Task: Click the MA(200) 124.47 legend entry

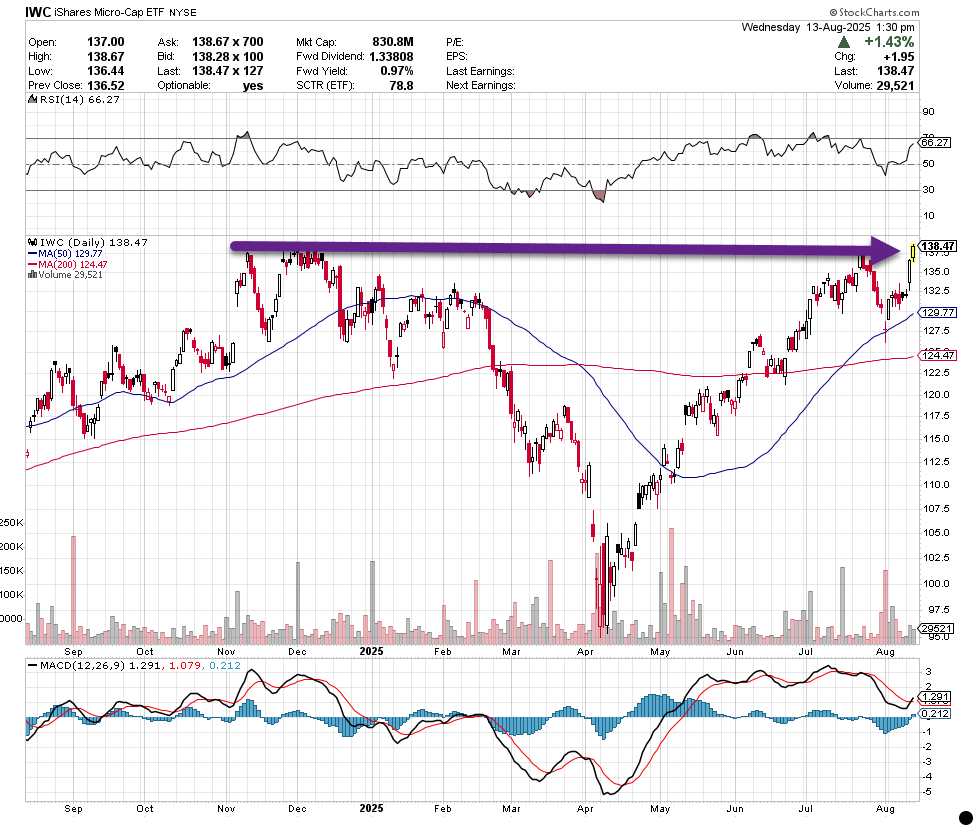Action: click(x=73, y=265)
